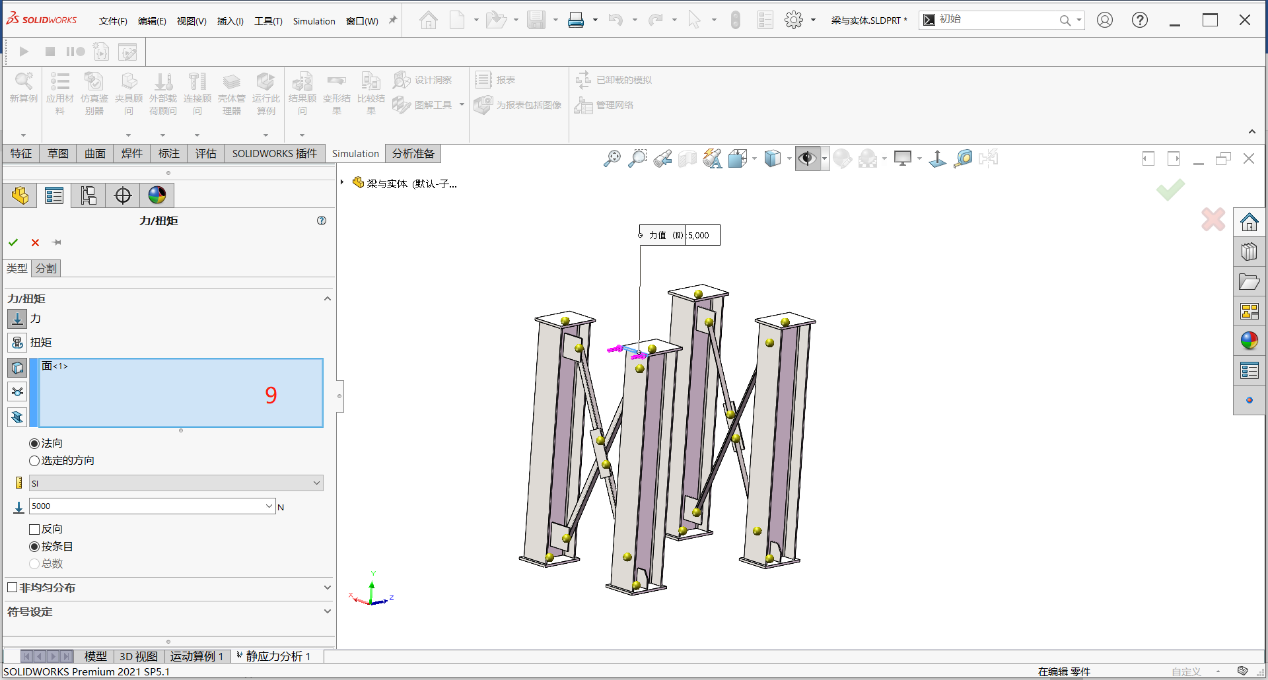Open the Design Library task pane

point(1249,252)
